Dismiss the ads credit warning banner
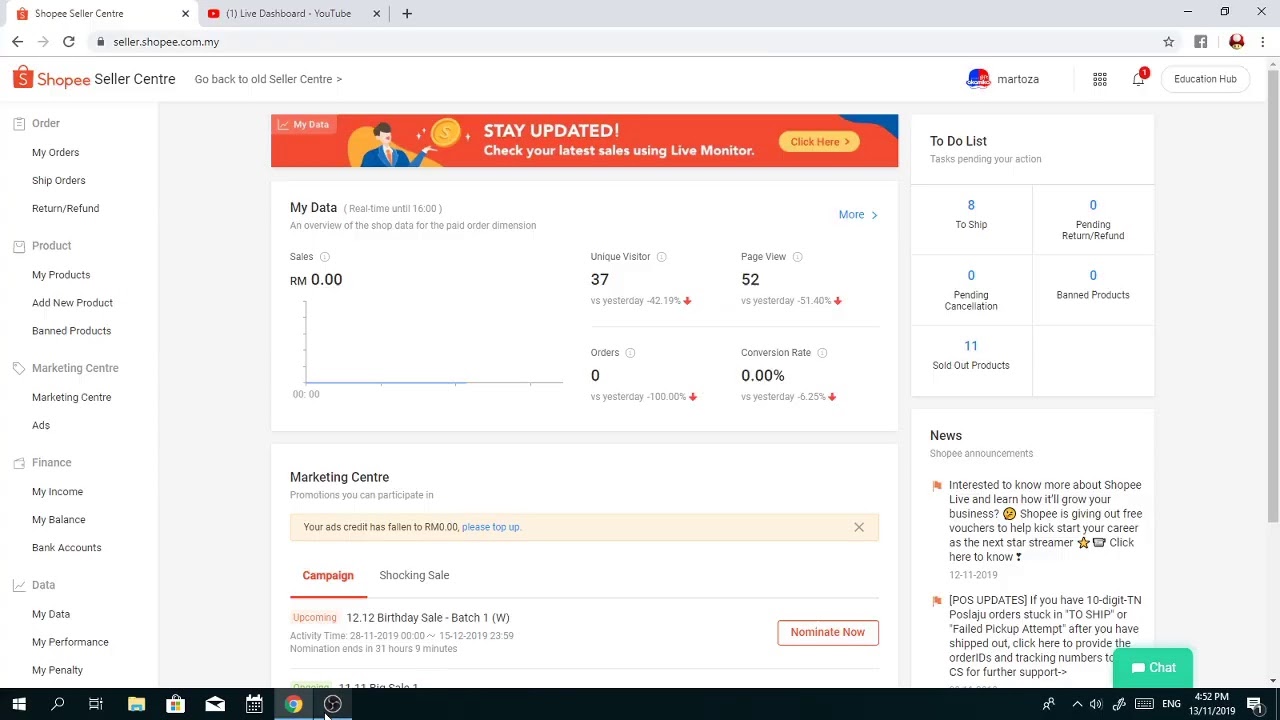The width and height of the screenshot is (1280, 720). point(859,527)
